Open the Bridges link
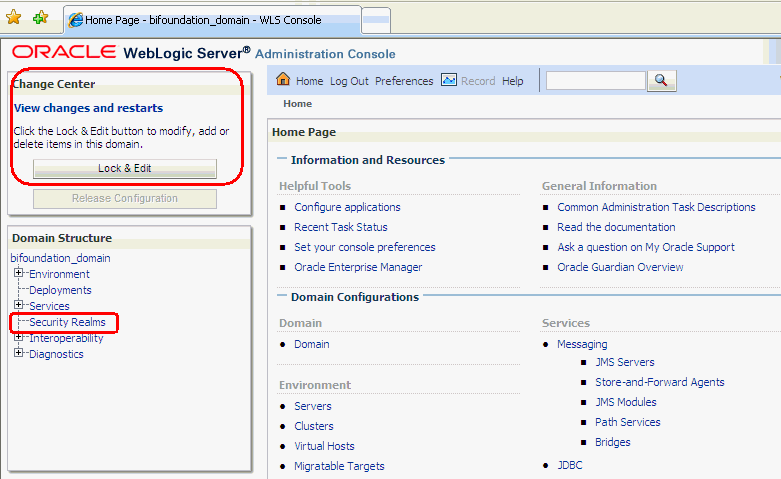781x479 pixels. click(x=613, y=442)
